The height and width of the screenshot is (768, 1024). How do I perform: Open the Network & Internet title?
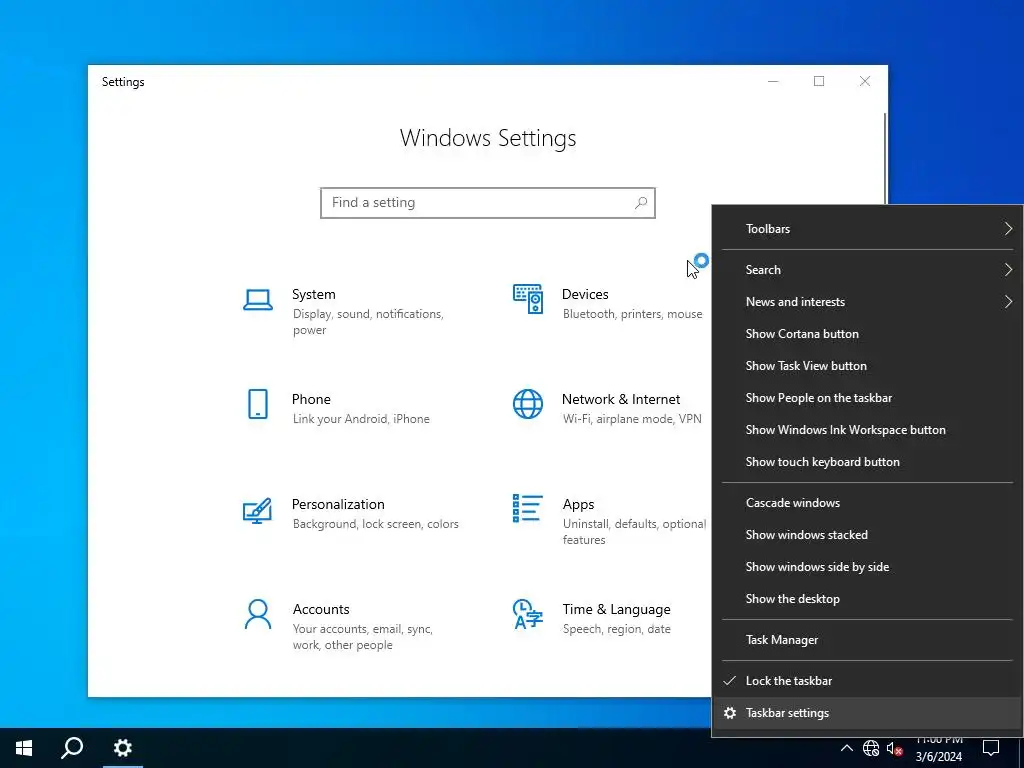click(621, 399)
